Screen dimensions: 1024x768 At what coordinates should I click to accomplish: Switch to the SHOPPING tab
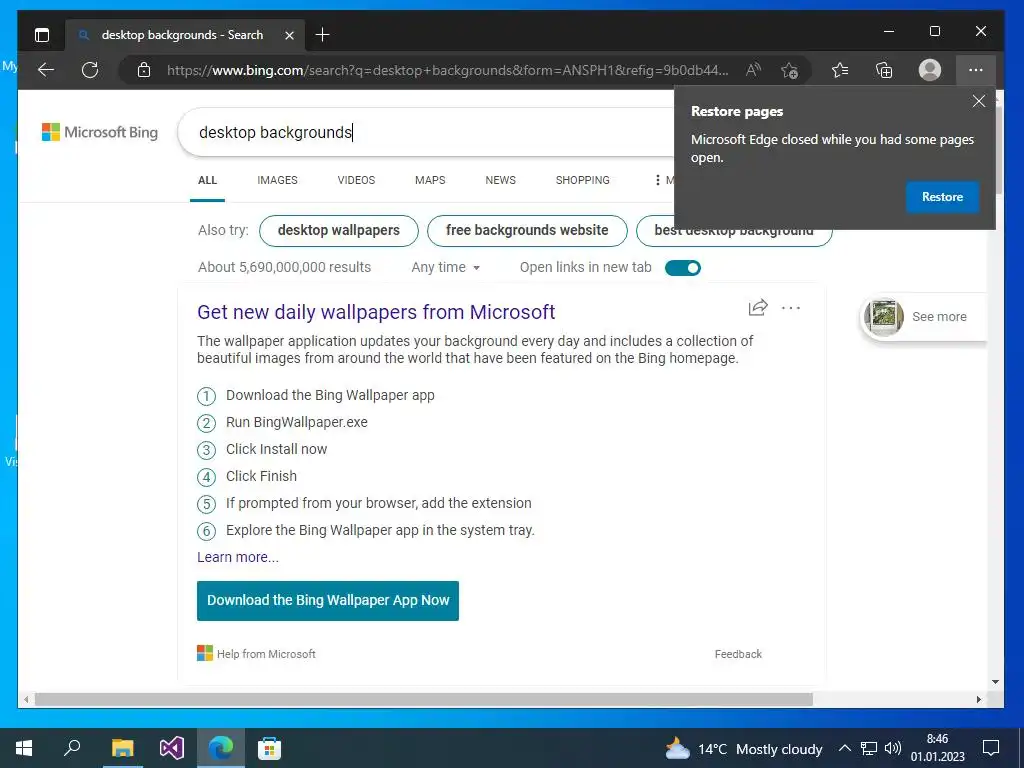(x=583, y=180)
